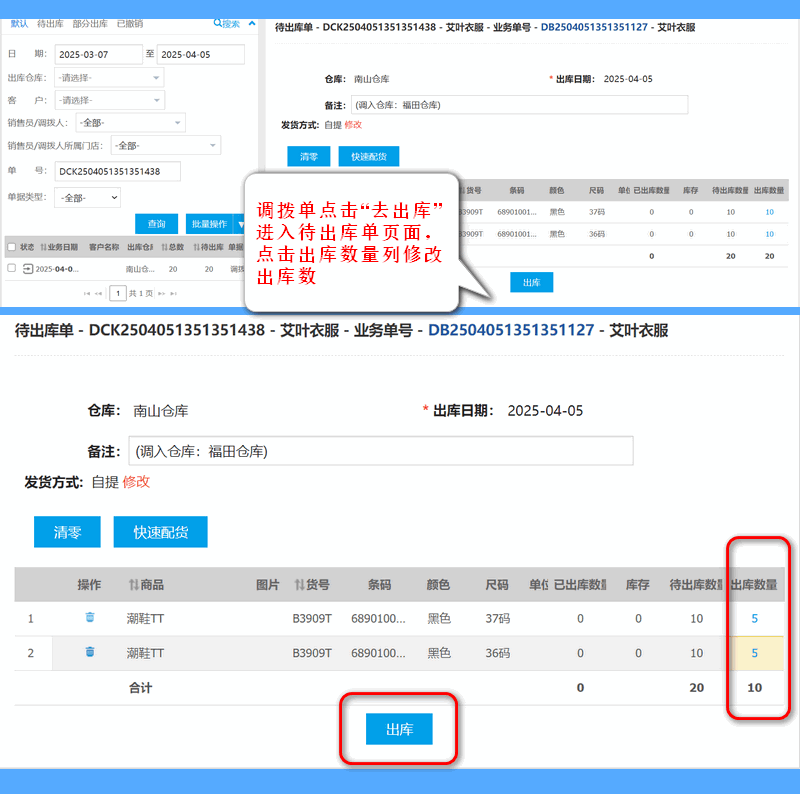The height and width of the screenshot is (794, 800).
Task: Click the 单号 field DCK2504051351351438
Action: click(117, 171)
